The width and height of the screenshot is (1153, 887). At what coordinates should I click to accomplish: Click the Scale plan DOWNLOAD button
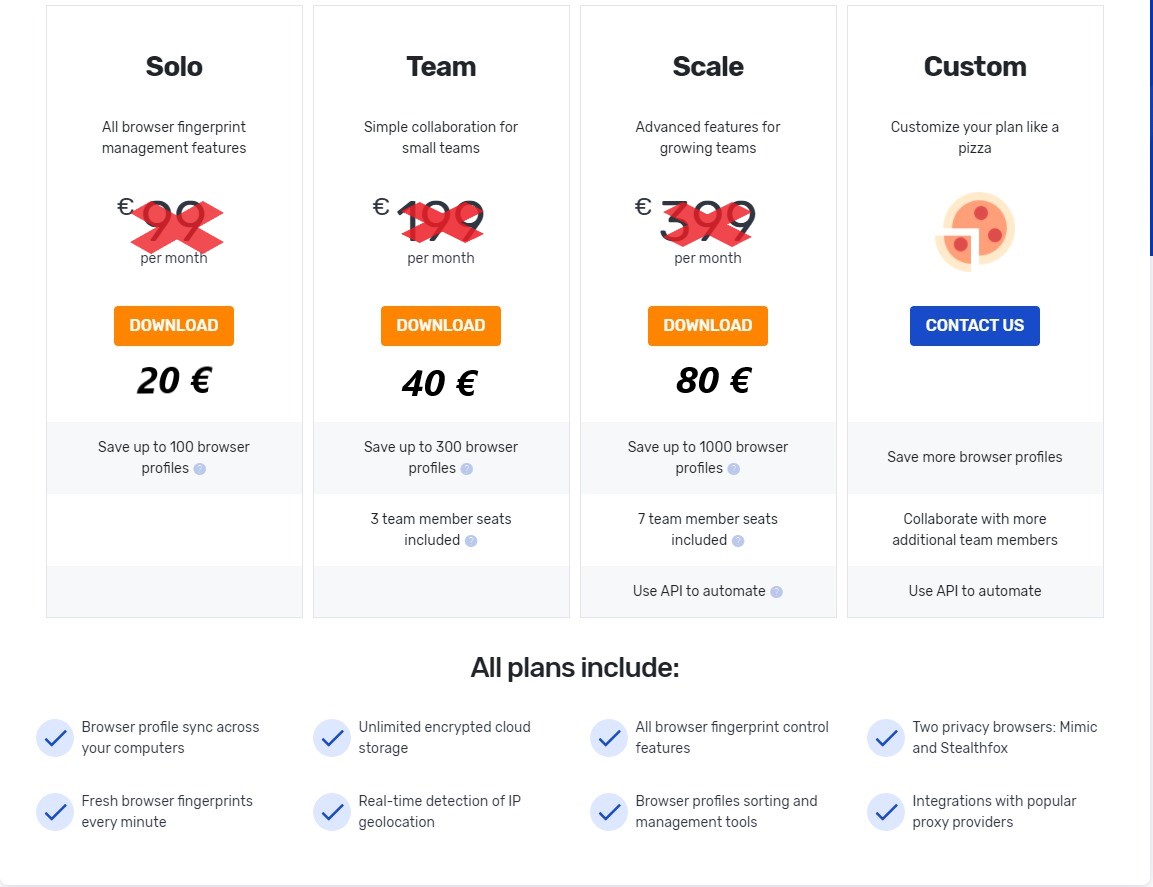click(x=707, y=326)
